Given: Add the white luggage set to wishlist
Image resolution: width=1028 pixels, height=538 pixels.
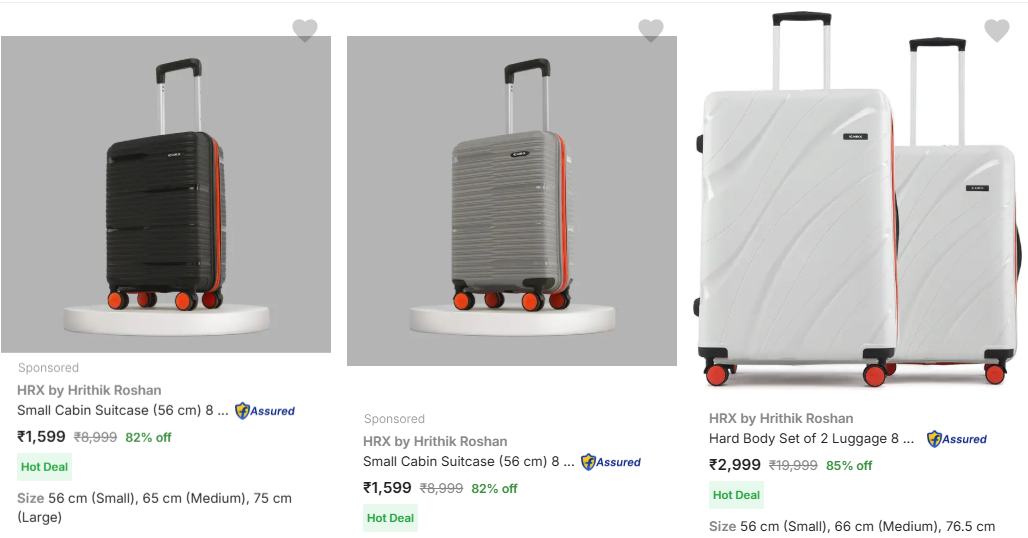Looking at the screenshot, I should [x=997, y=31].
